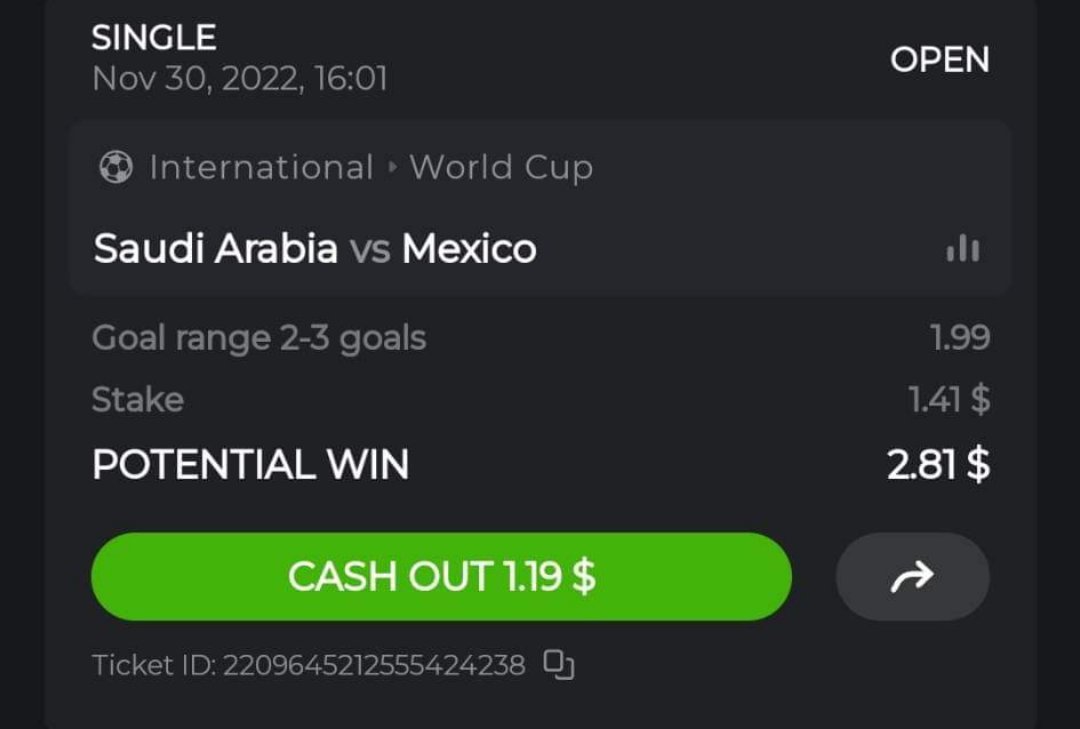Click the soccer ball sport icon
1080x729 pixels.
(x=116, y=167)
